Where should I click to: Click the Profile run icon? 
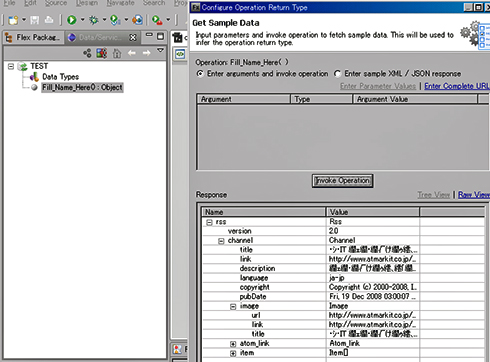[x=115, y=20]
